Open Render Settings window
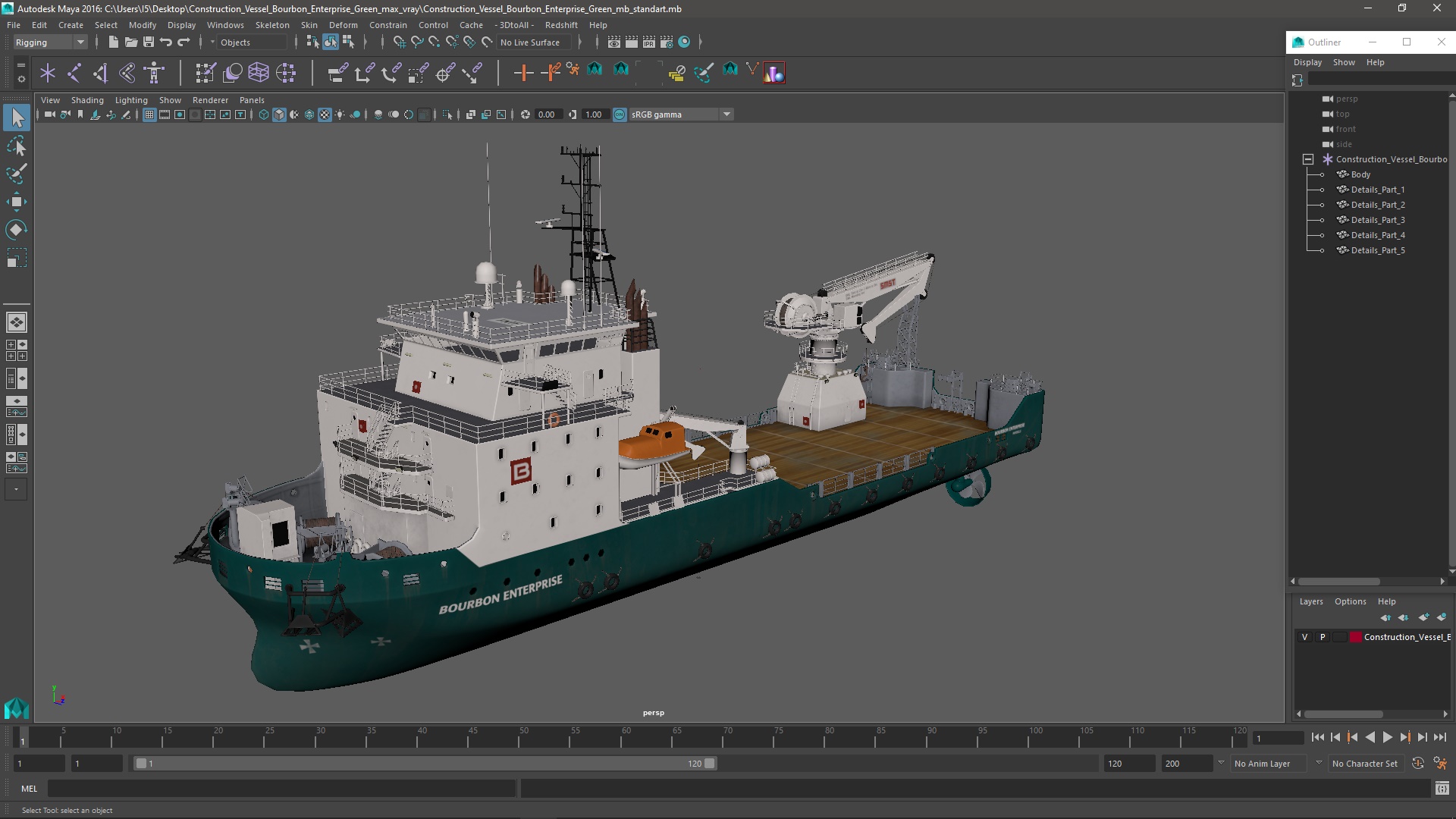The image size is (1456, 819). pyautogui.click(x=667, y=42)
